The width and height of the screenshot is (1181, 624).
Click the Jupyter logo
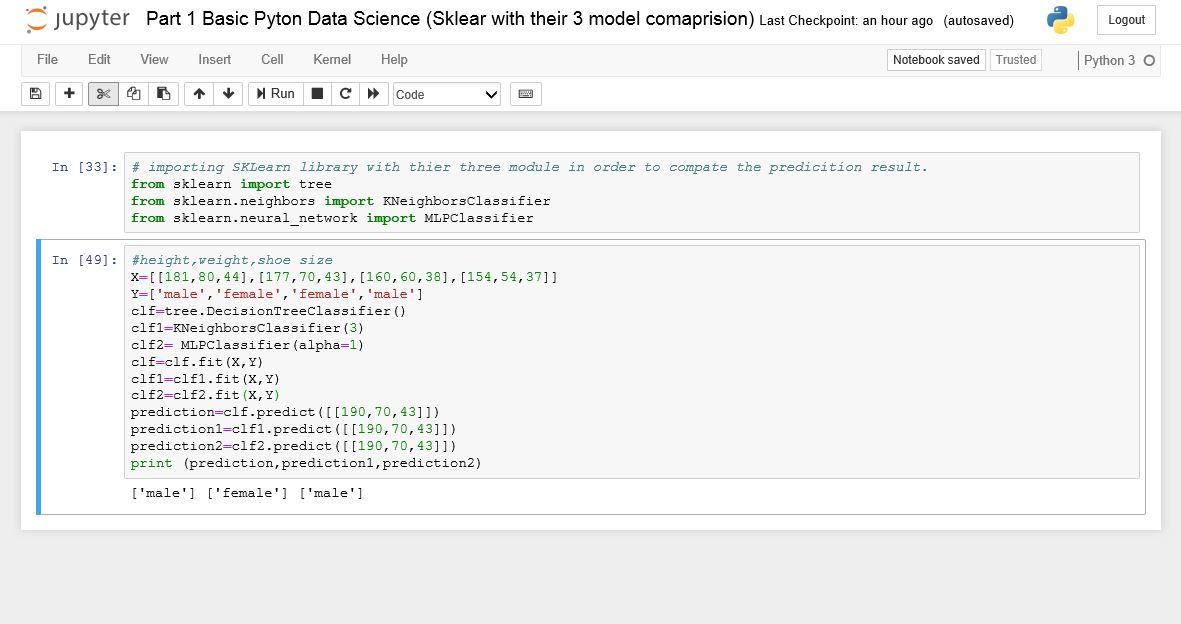pyautogui.click(x=78, y=19)
